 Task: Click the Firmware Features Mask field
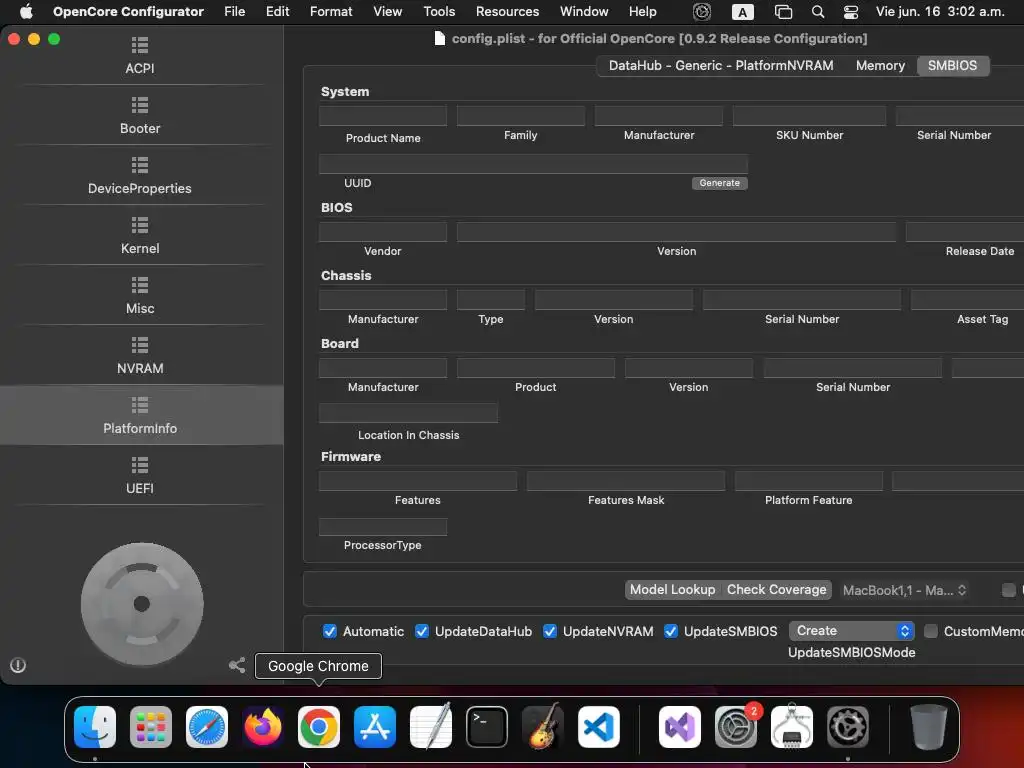coord(626,481)
